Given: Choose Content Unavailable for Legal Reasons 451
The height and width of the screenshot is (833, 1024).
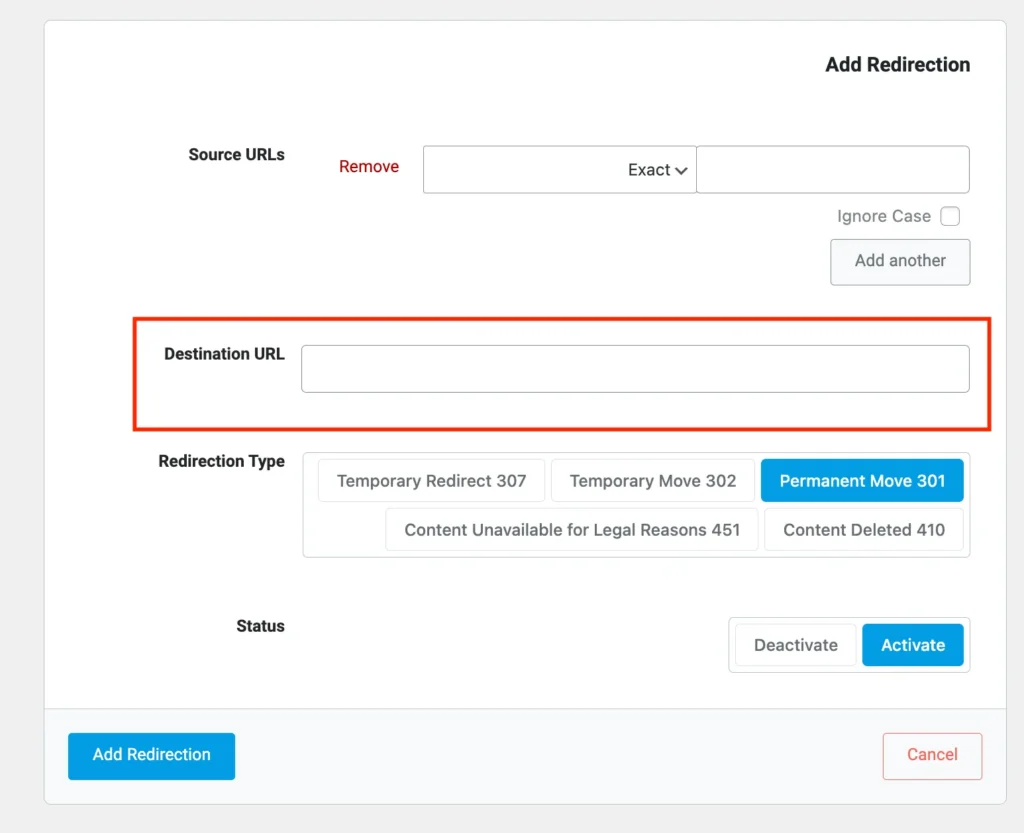Looking at the screenshot, I should tap(572, 529).
